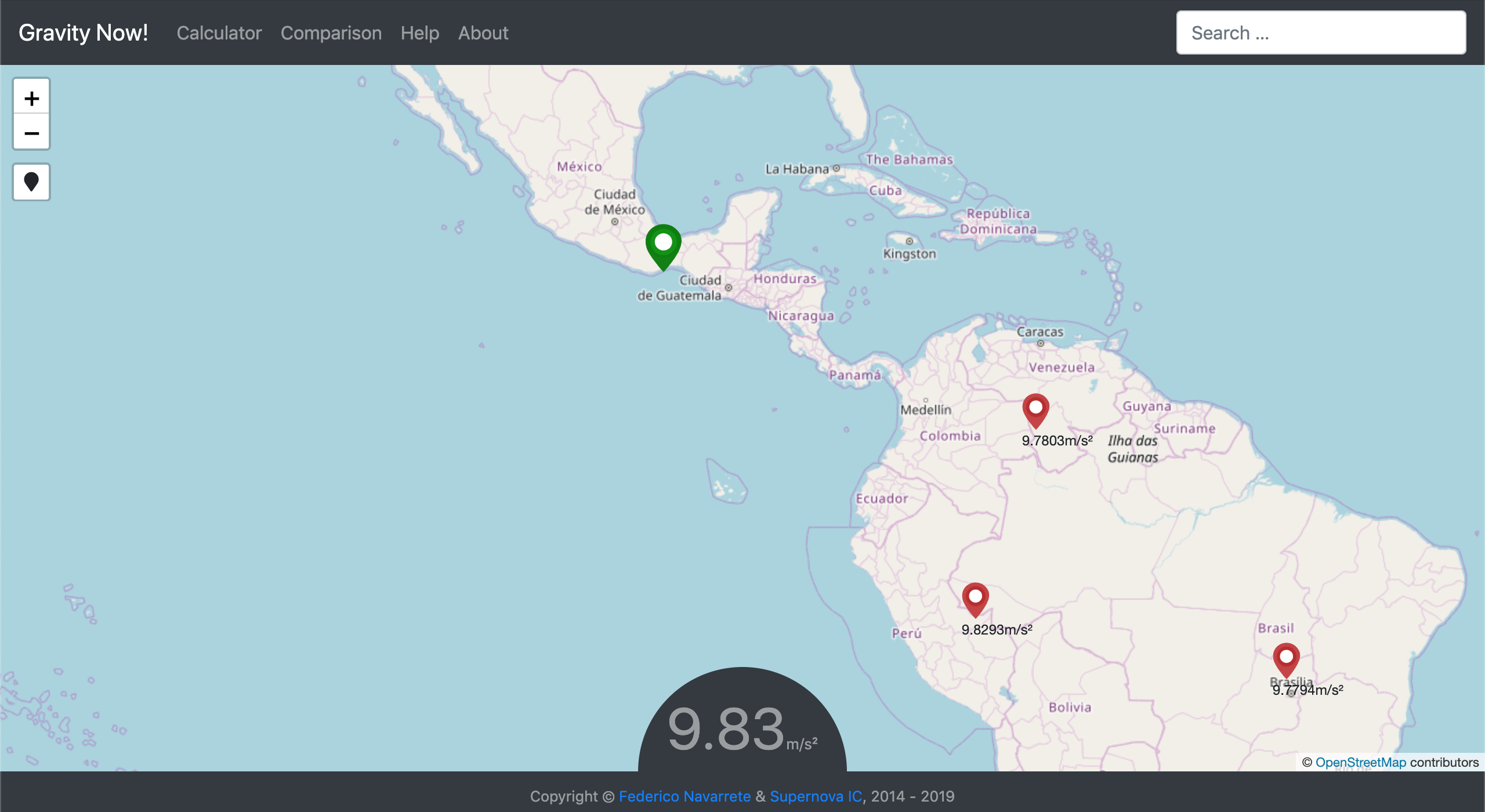Click the Caracas city label on map
The image size is (1485, 812).
[1039, 332]
